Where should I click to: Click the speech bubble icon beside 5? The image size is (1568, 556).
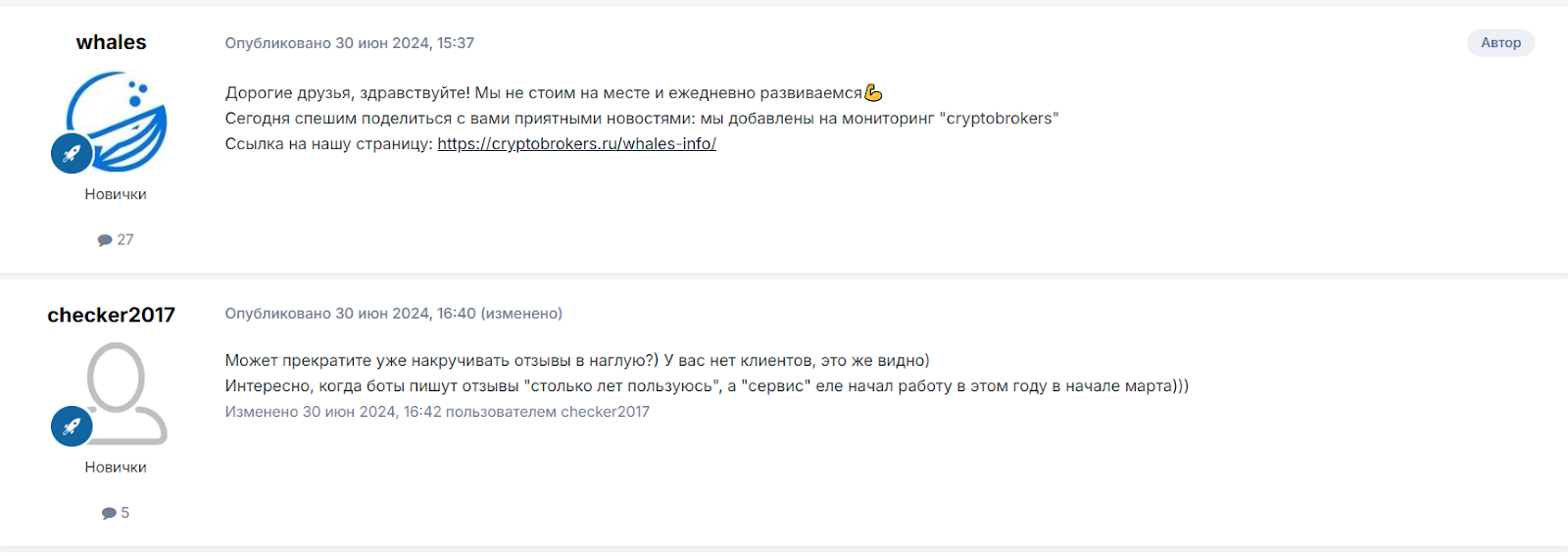click(109, 513)
